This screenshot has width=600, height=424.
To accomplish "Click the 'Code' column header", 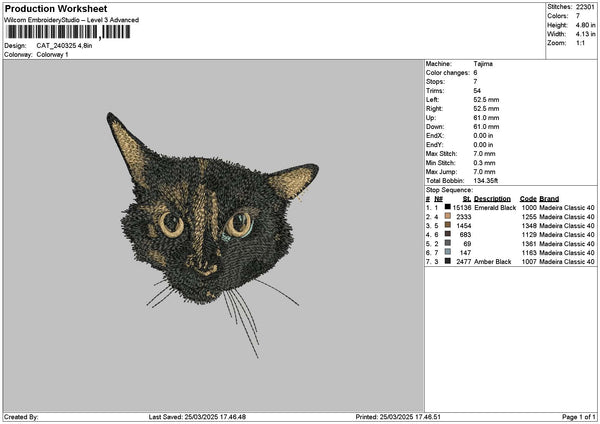I will coord(528,199).
